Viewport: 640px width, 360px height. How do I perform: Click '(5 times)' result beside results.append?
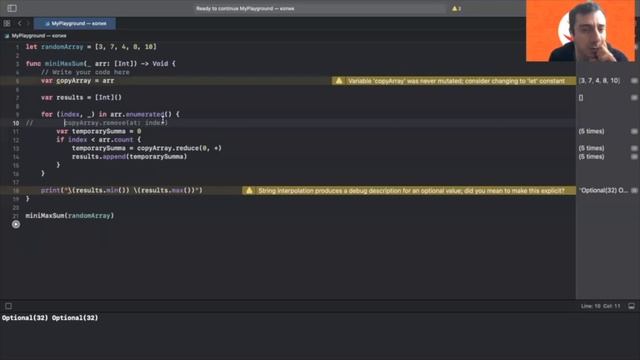(591, 157)
